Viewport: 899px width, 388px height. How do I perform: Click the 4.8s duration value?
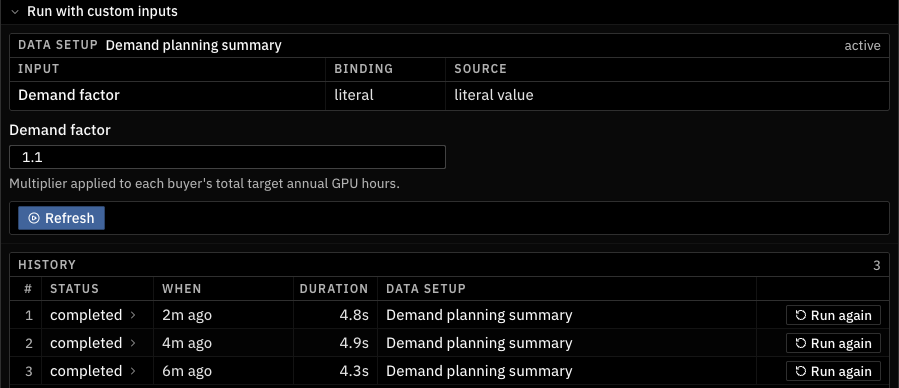pyautogui.click(x=354, y=315)
